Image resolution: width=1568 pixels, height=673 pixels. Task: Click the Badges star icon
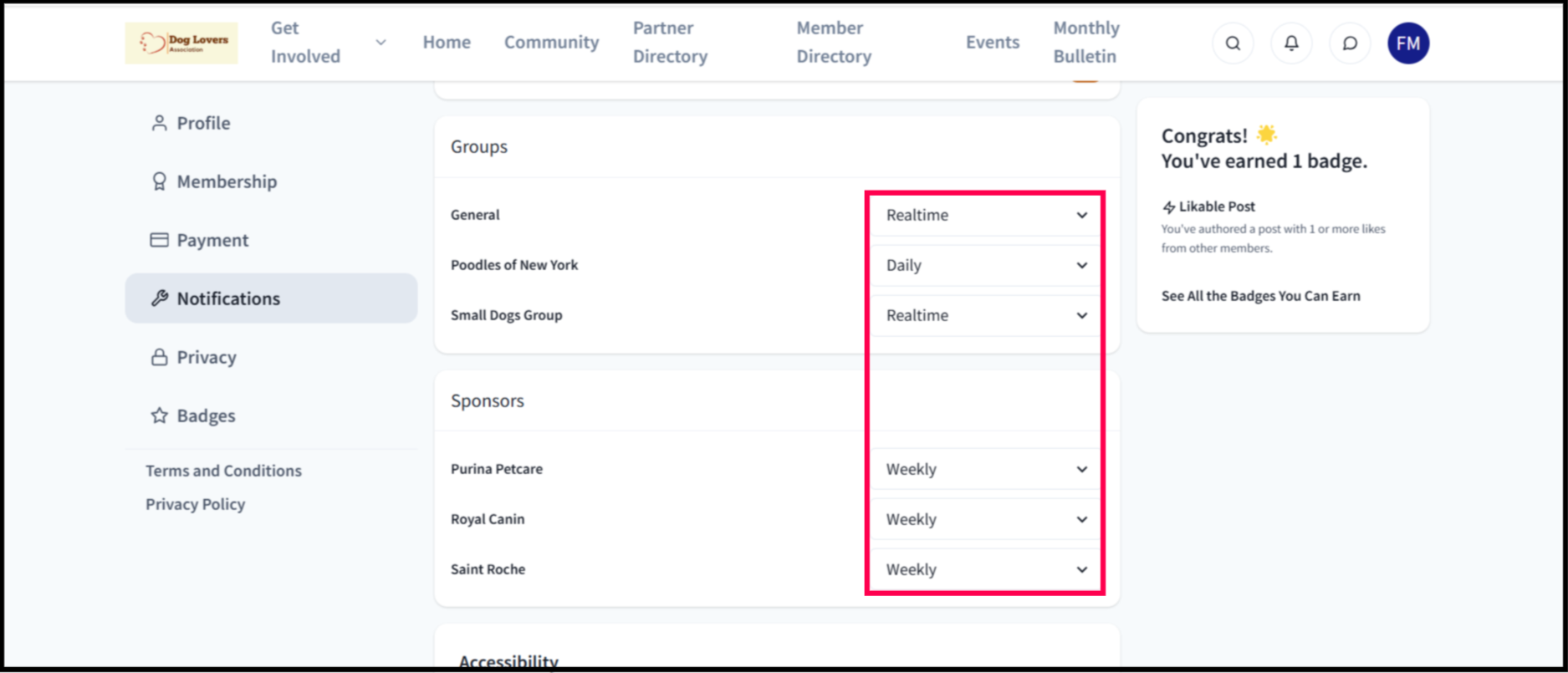point(159,416)
